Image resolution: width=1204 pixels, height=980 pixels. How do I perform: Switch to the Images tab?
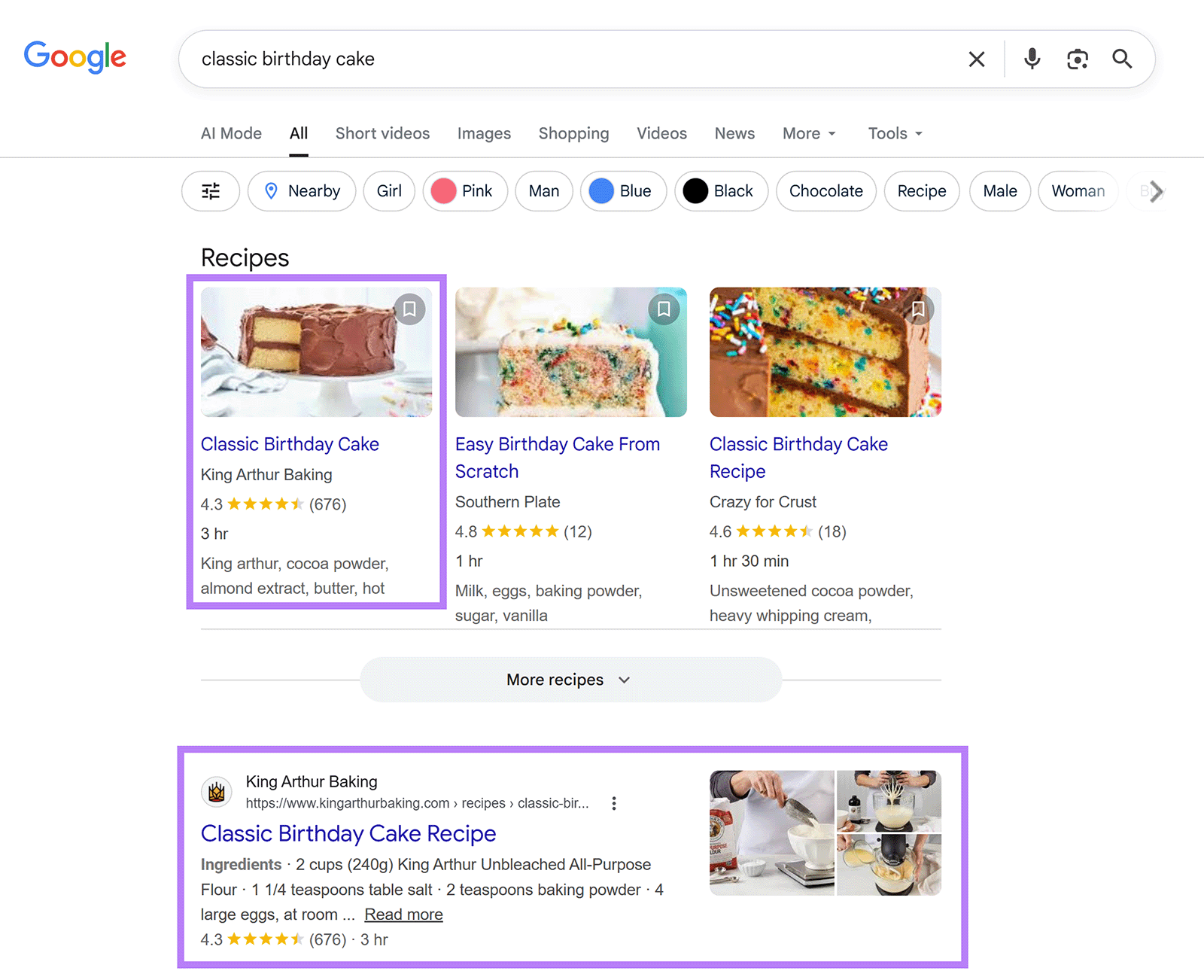pos(484,133)
